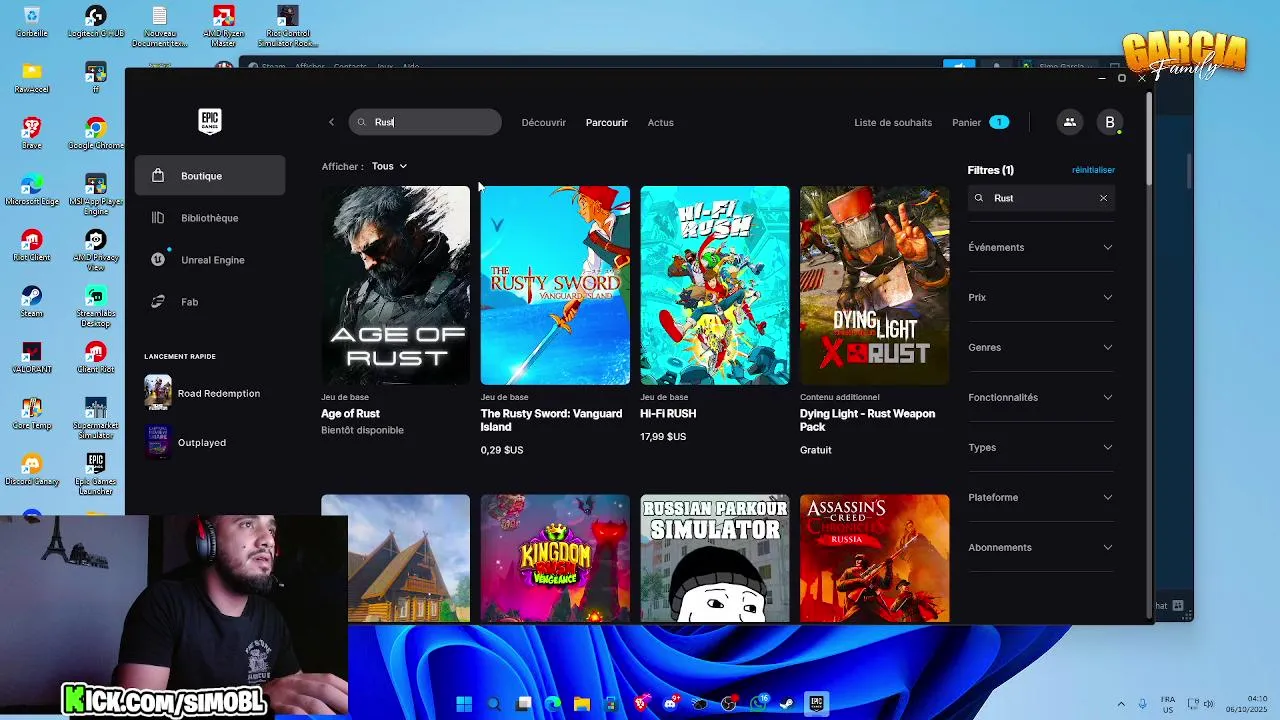Open the Panier cart
Viewport: 1280px width, 720px height.
[x=980, y=122]
